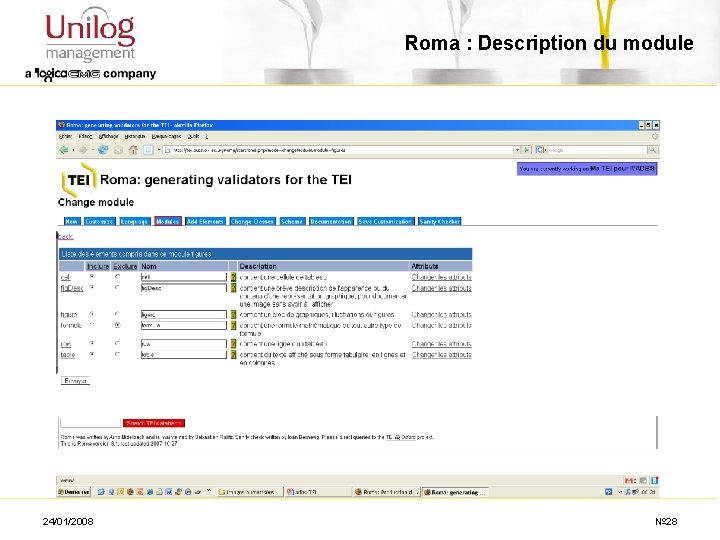This screenshot has height=540, width=720.
Task: Reload the page with the refresh icon
Action: pyautogui.click(x=103, y=150)
